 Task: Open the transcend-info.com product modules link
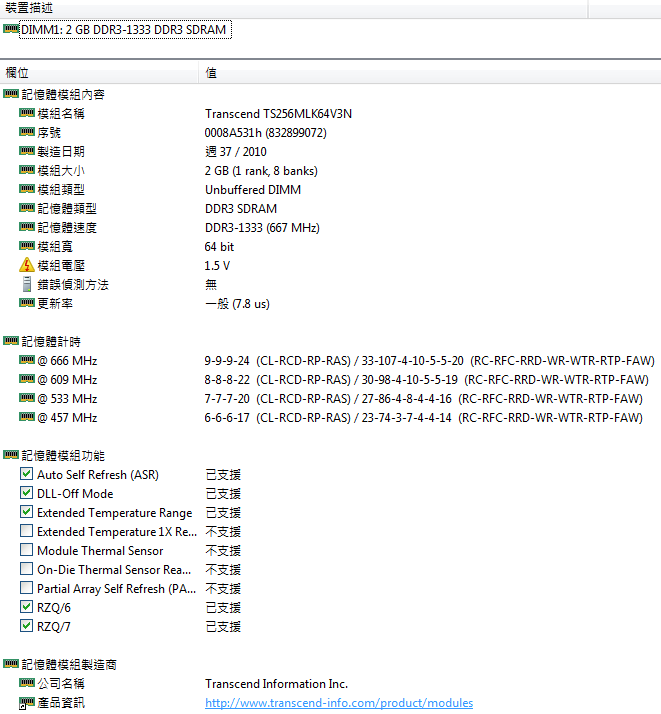pos(339,703)
